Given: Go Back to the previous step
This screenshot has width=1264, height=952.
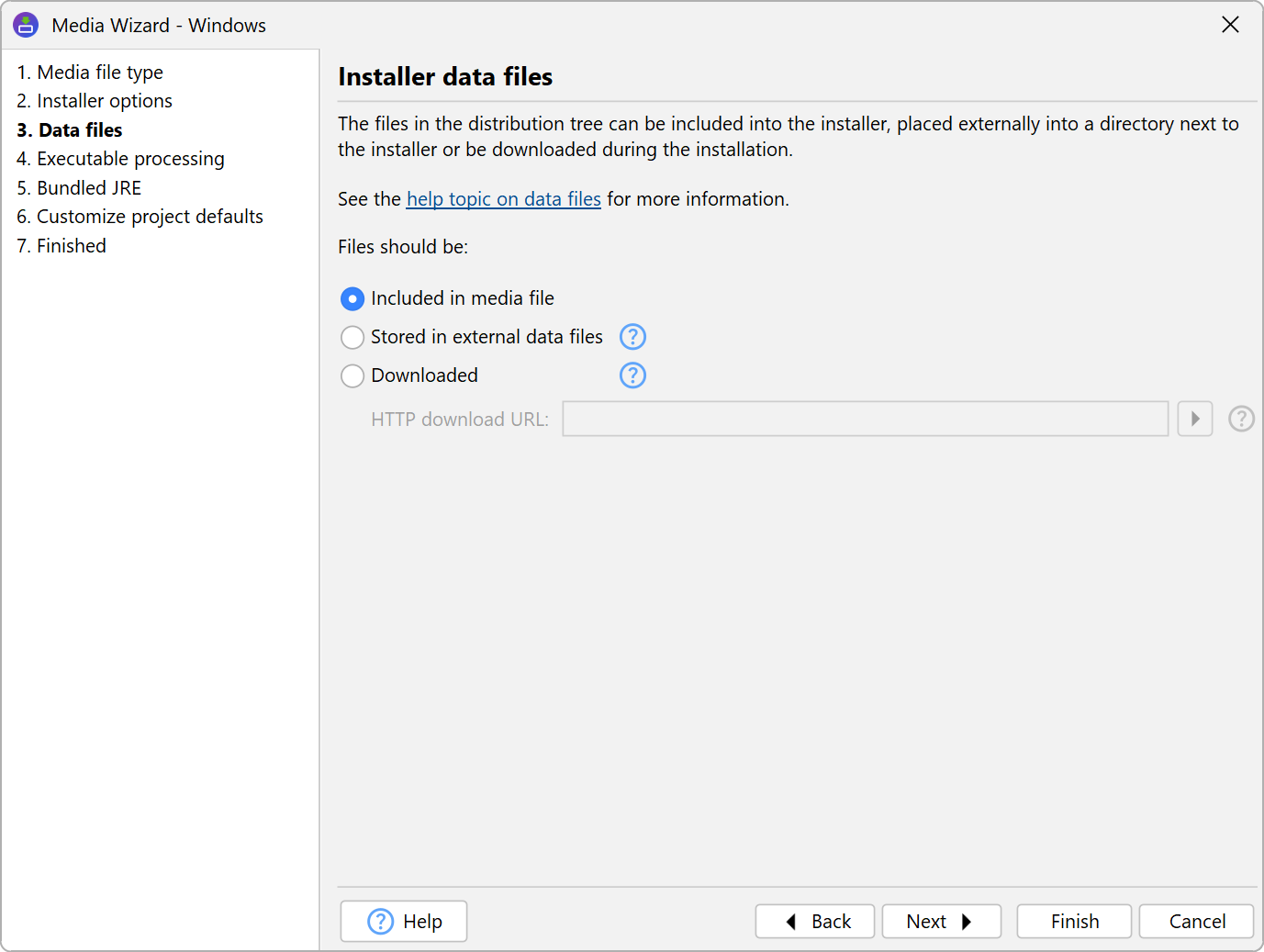Looking at the screenshot, I should click(814, 921).
